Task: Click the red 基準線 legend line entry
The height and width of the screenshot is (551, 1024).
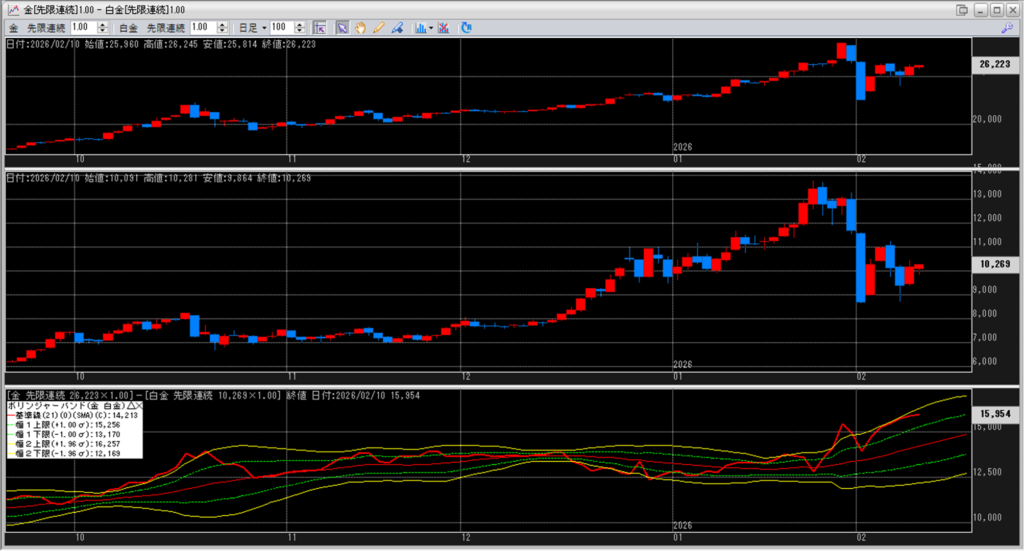Action: coord(60,414)
